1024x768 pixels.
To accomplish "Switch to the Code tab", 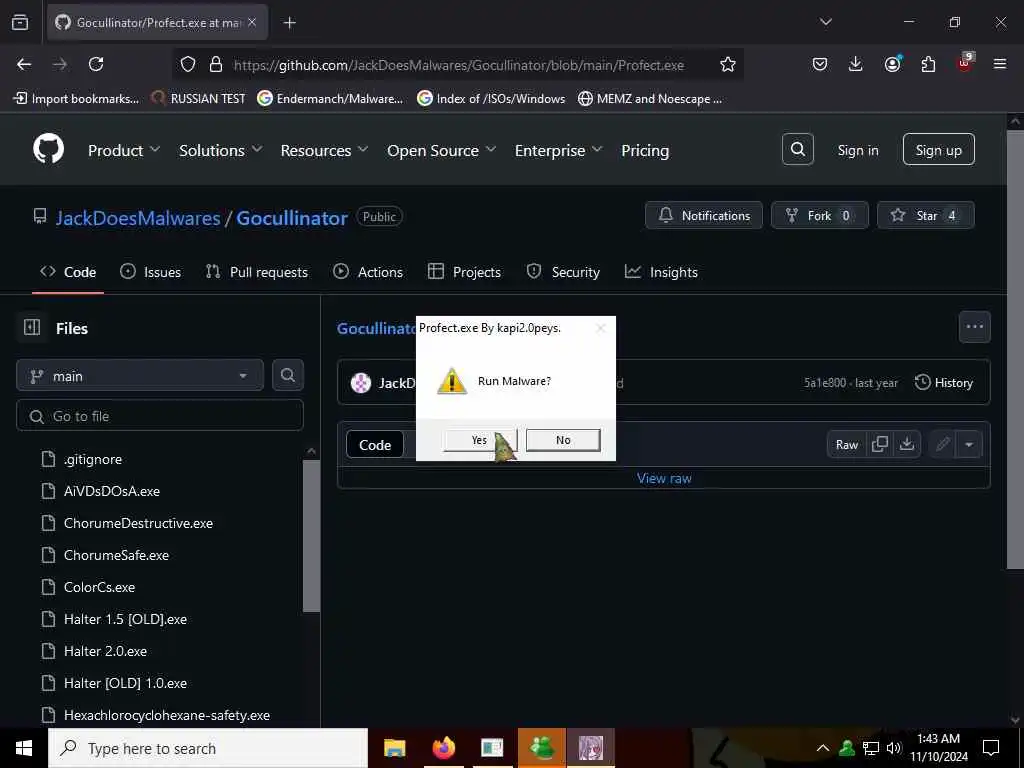I will coord(68,272).
